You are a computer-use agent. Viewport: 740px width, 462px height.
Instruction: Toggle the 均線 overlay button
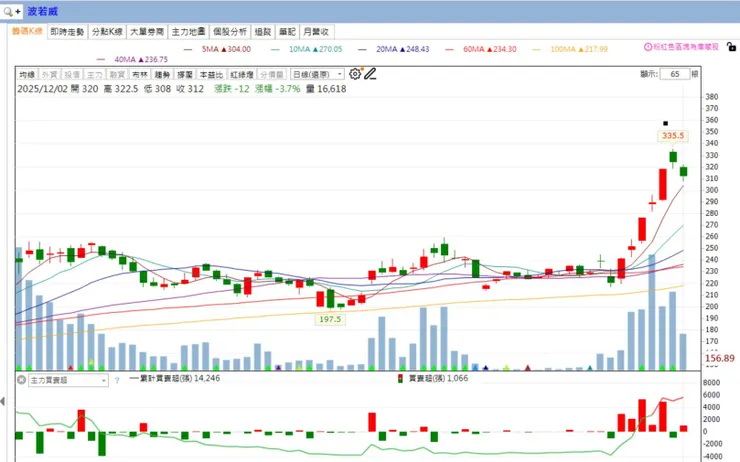point(27,75)
